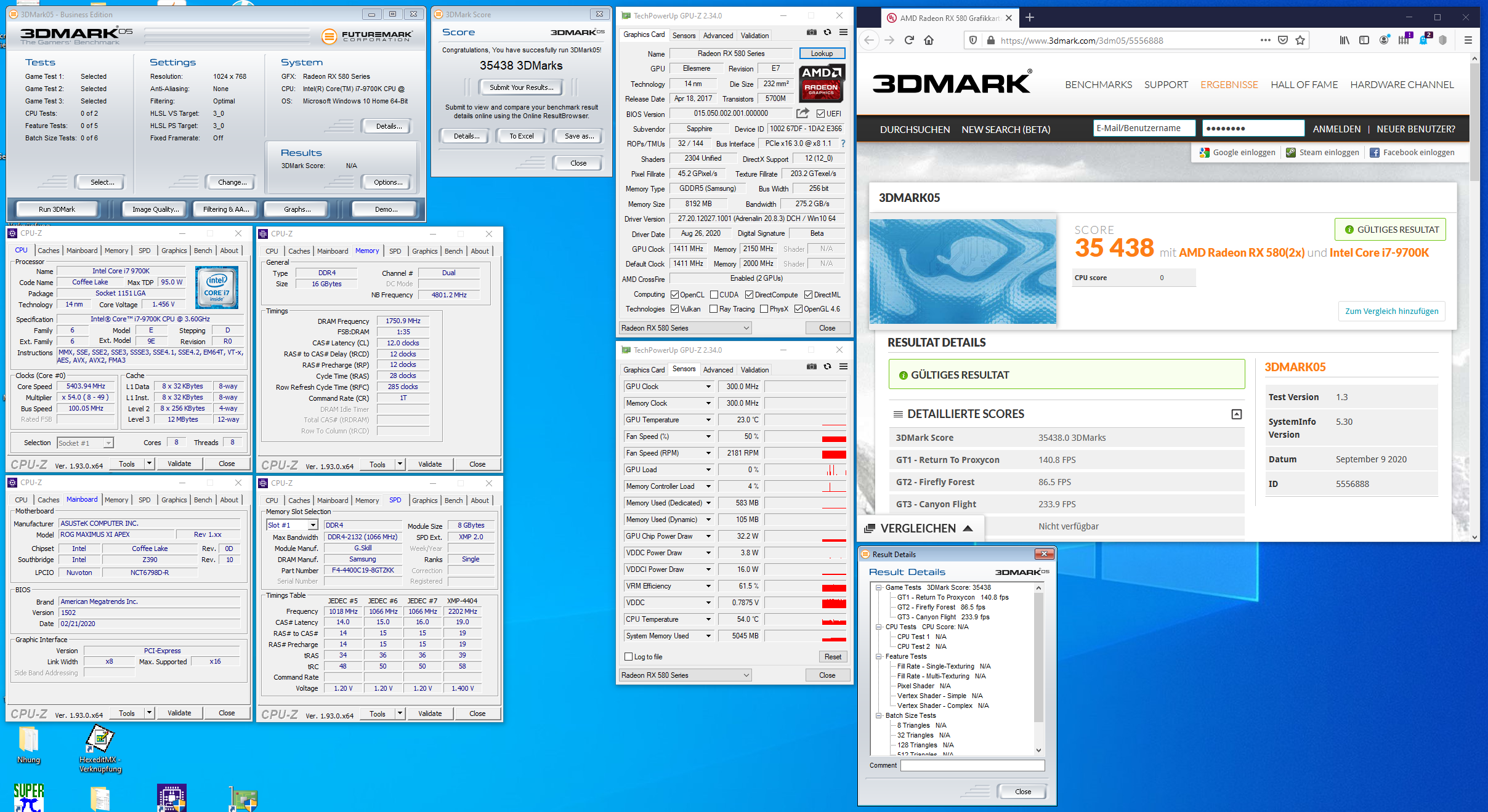Collapse Feature Tests tree node
This screenshot has height=812, width=1488.
click(879, 656)
